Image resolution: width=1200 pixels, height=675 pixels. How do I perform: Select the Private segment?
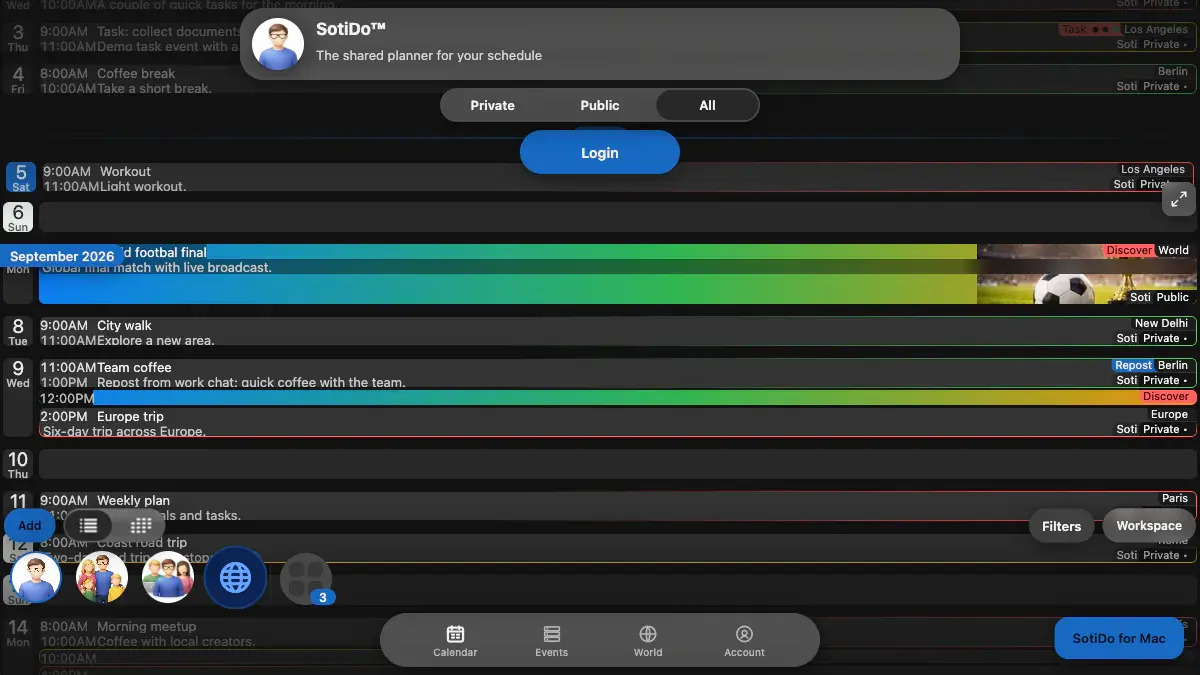pyautogui.click(x=493, y=105)
